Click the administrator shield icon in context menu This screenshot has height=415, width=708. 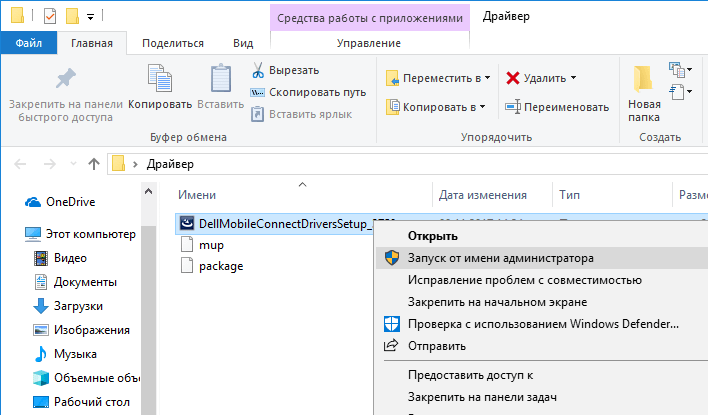tap(392, 258)
